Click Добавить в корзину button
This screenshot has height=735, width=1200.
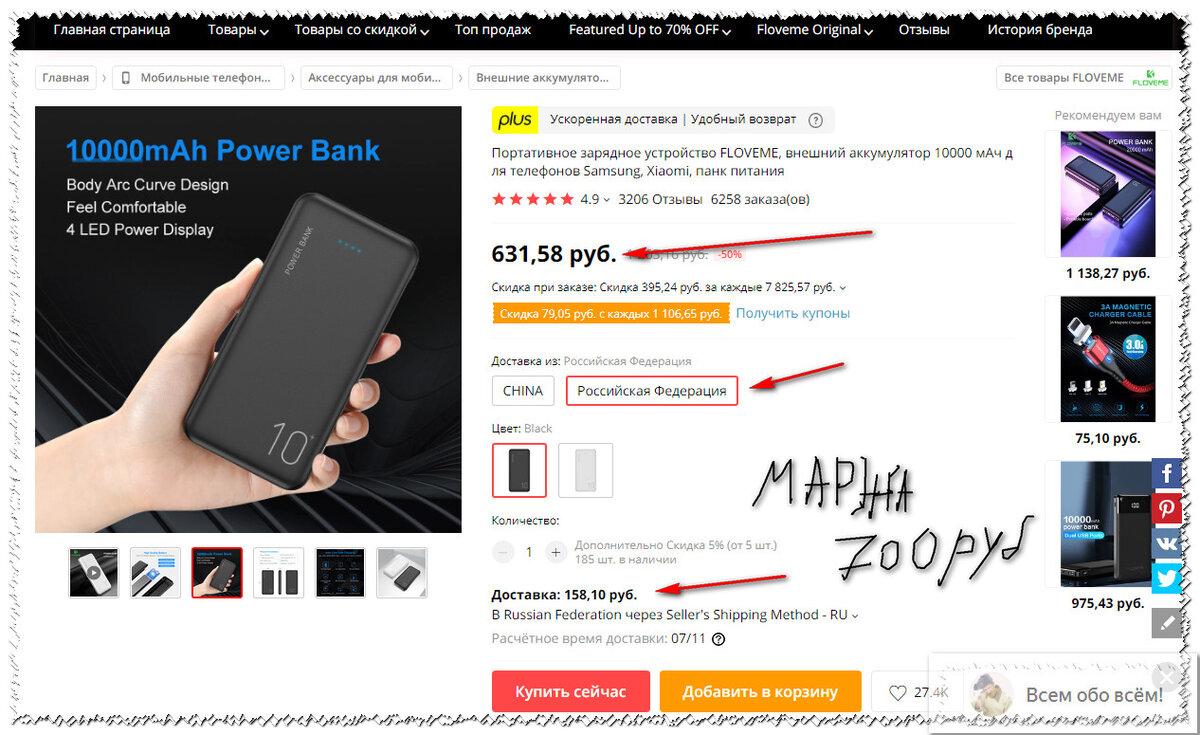(760, 692)
